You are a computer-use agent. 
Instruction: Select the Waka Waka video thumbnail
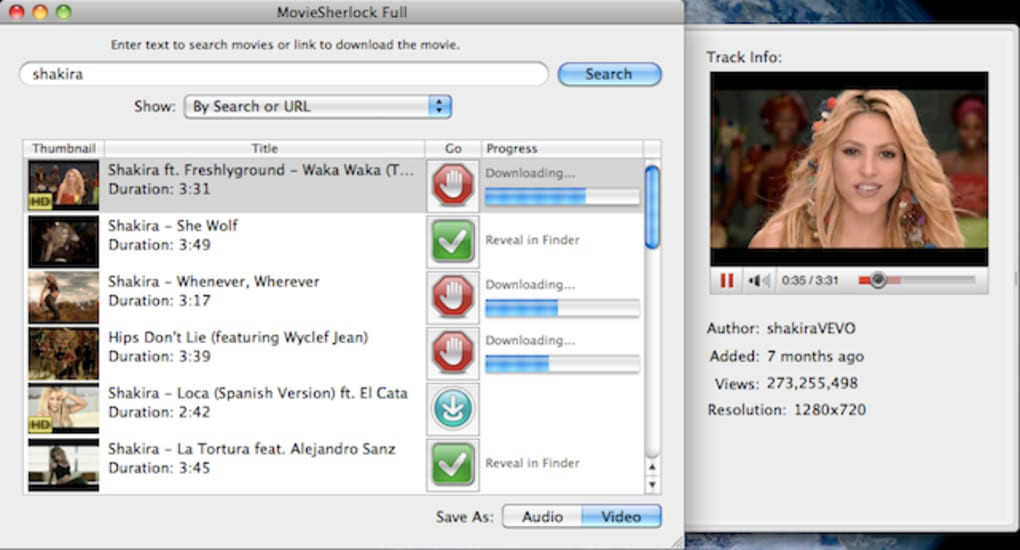coord(64,186)
